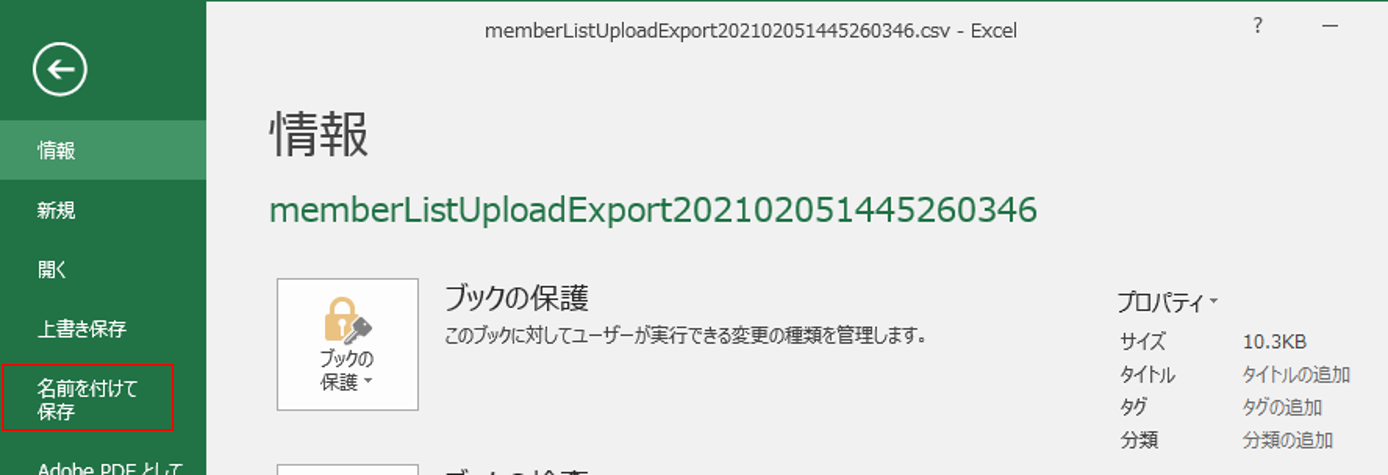
Task: Expand the ブックの保護 button dropdown arrow
Action: (x=368, y=383)
